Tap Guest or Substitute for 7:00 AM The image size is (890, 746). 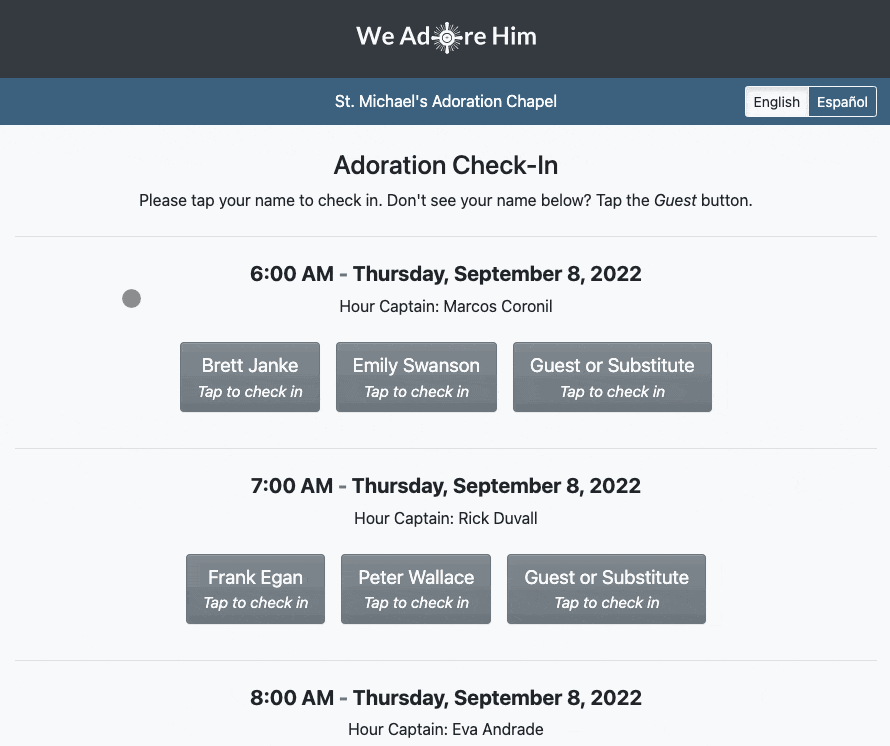[606, 589]
